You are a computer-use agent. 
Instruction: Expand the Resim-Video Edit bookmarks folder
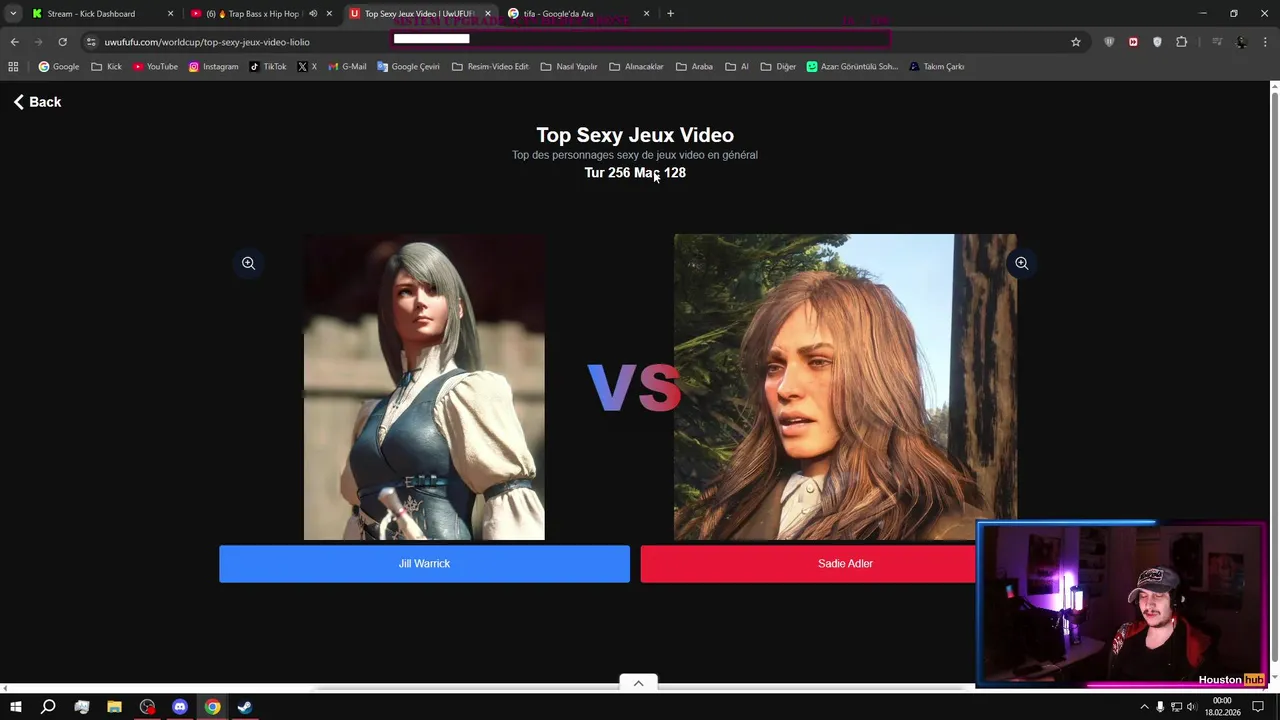point(490,67)
